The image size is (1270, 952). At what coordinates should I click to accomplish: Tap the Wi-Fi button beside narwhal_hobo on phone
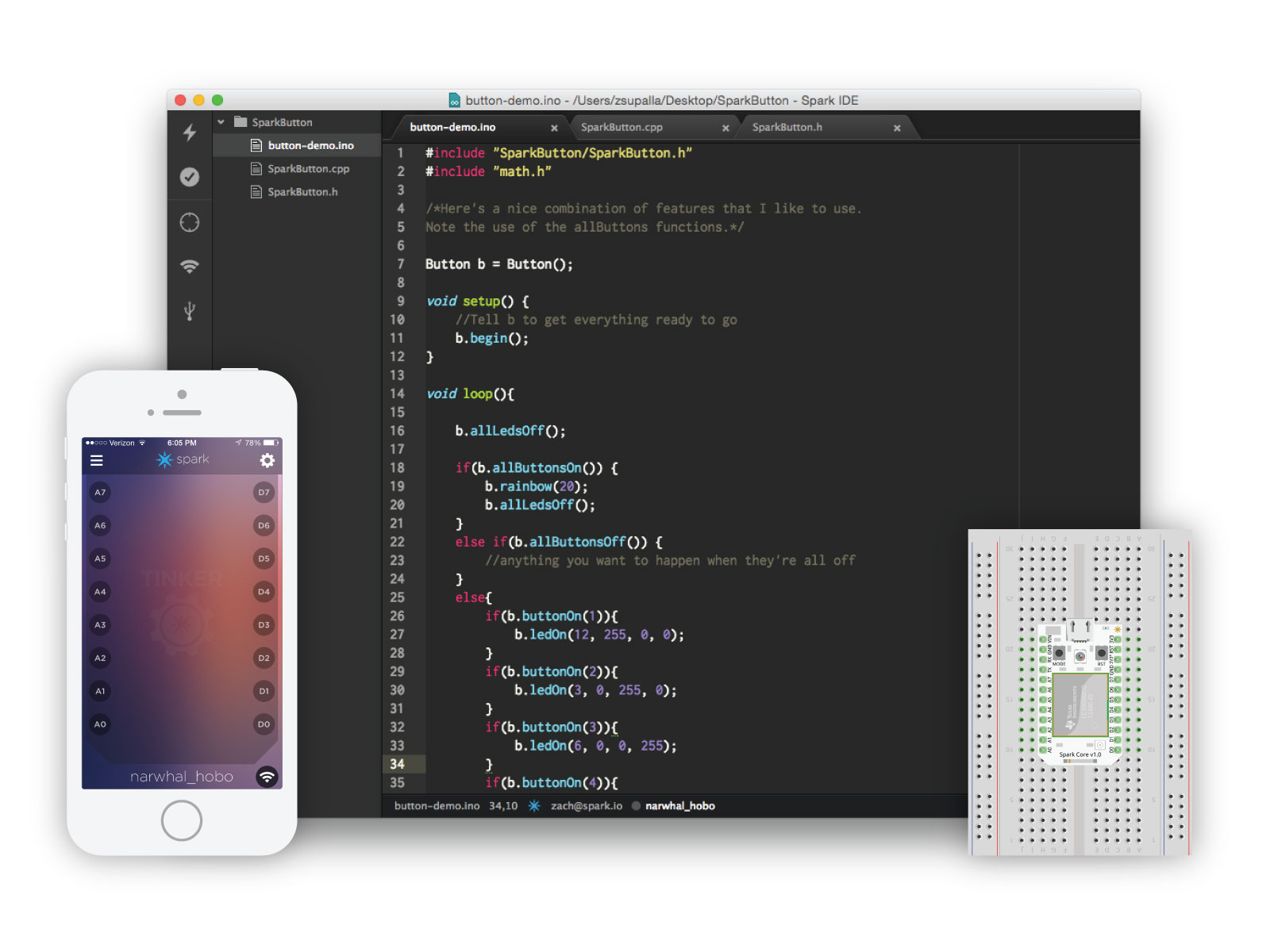click(267, 777)
